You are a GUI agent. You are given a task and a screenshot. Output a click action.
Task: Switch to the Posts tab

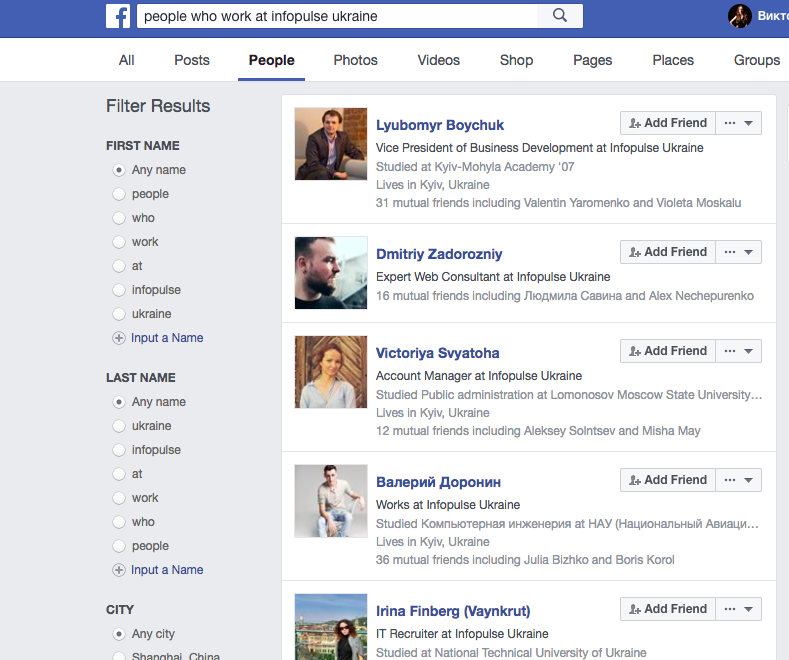tap(192, 60)
